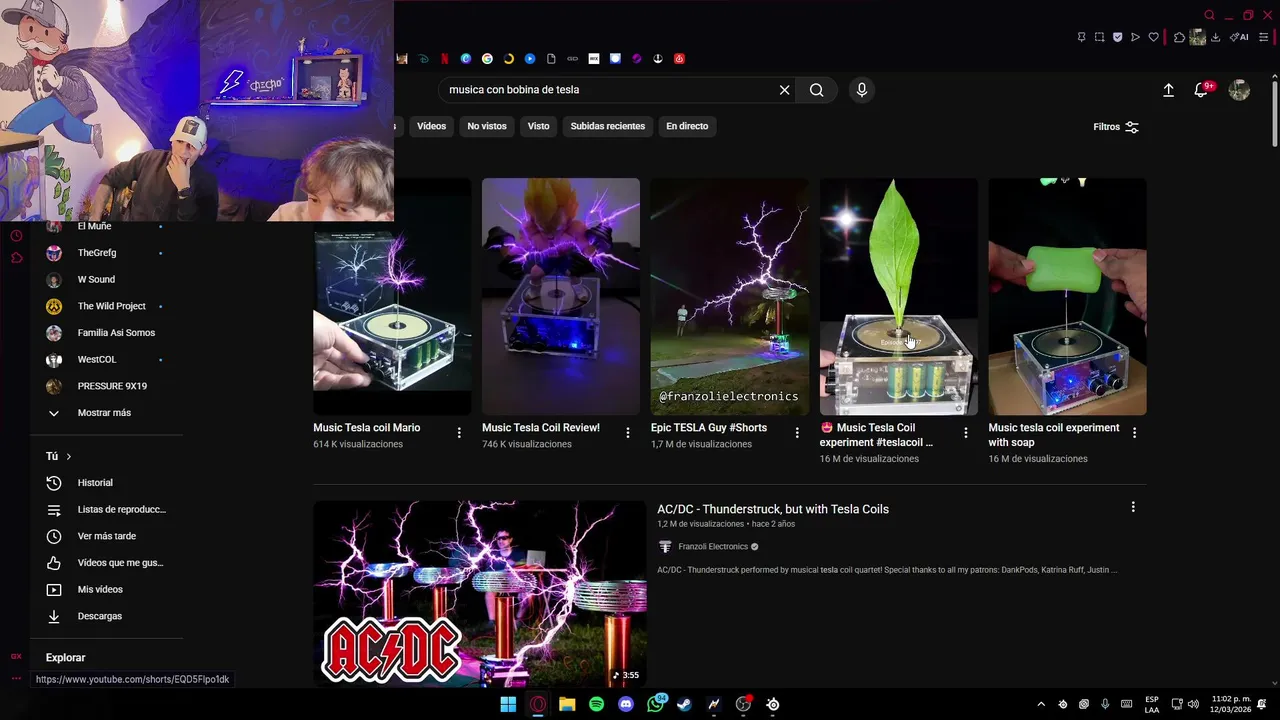The image size is (1280, 720).
Task: Open the AC/DC Thunderstruck video title
Action: [773, 509]
